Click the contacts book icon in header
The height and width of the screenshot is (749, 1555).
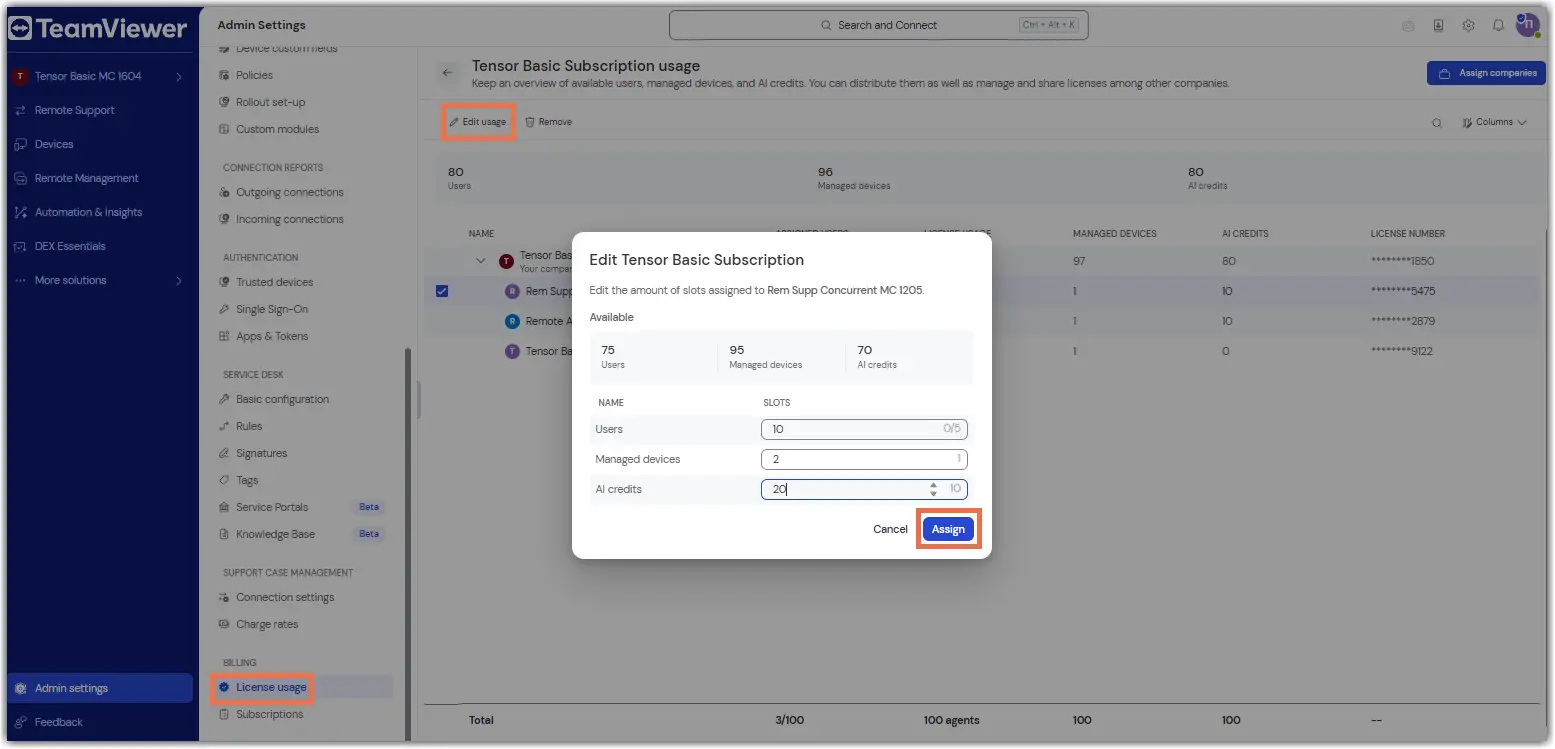pyautogui.click(x=1438, y=26)
